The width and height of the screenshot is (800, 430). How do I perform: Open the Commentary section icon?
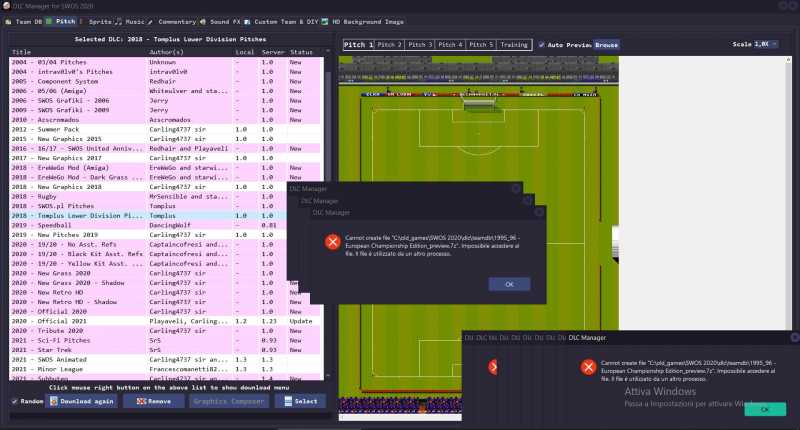pos(151,20)
